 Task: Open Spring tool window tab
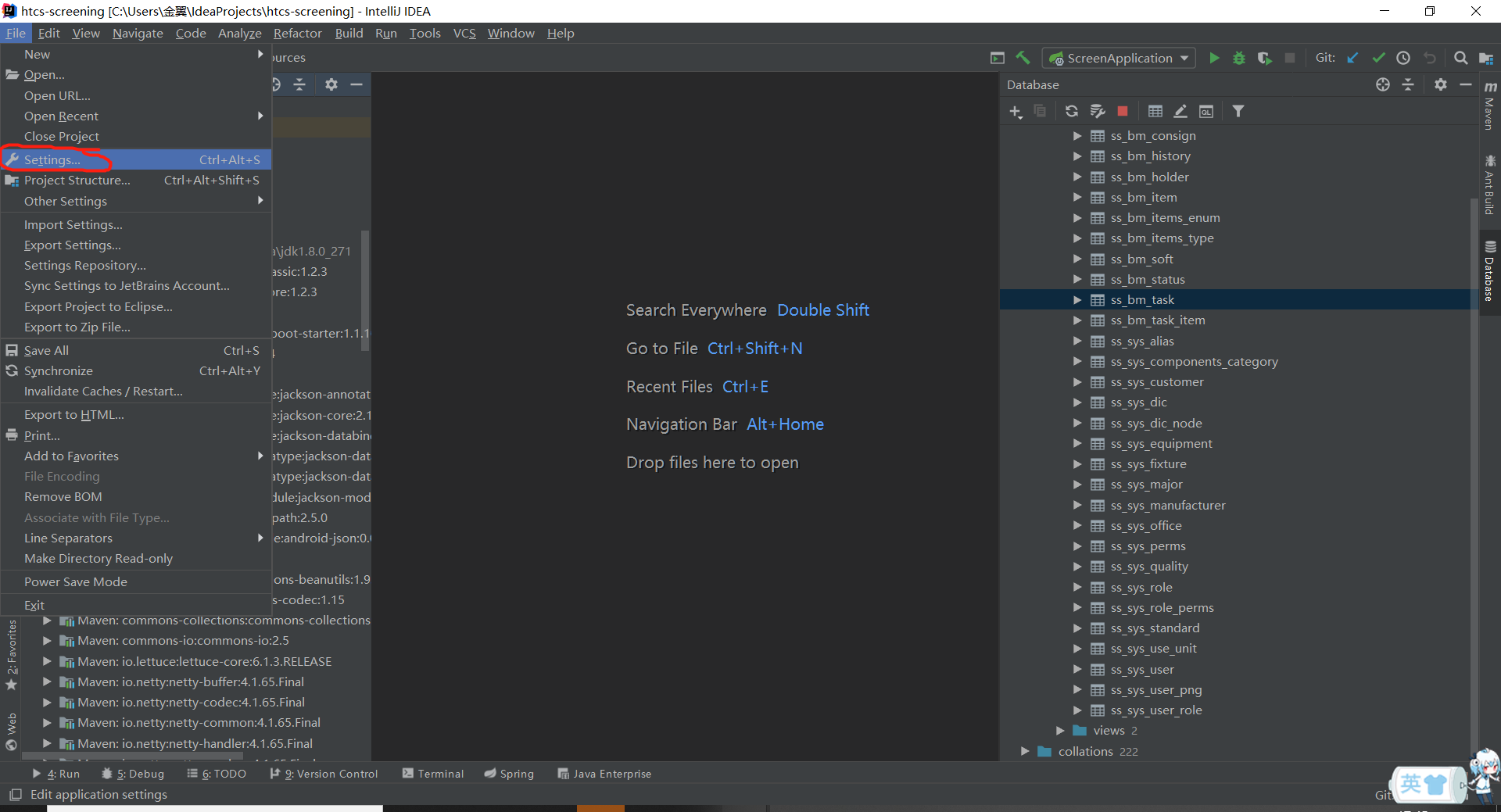[x=509, y=774]
